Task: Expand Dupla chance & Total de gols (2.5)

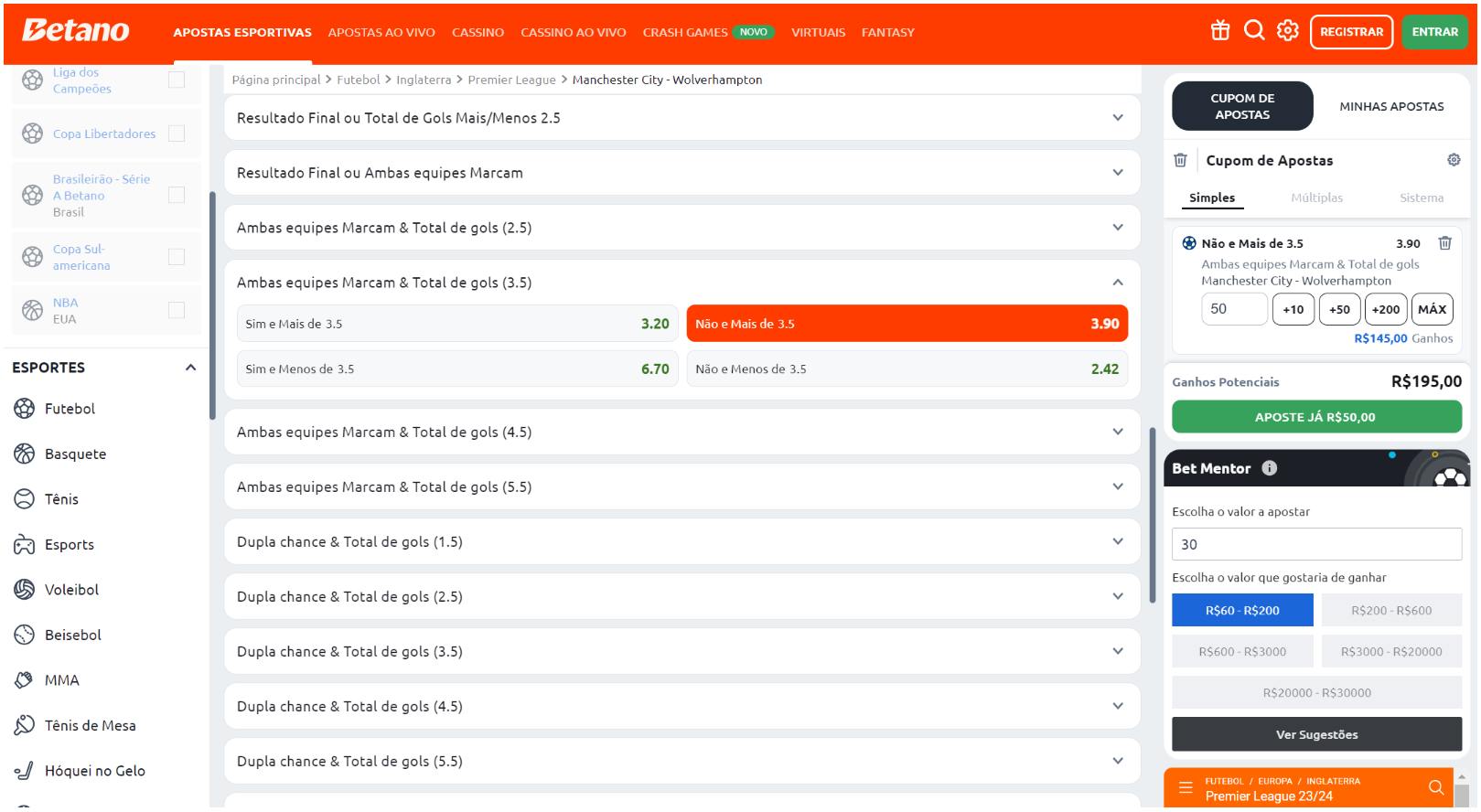Action: (681, 596)
